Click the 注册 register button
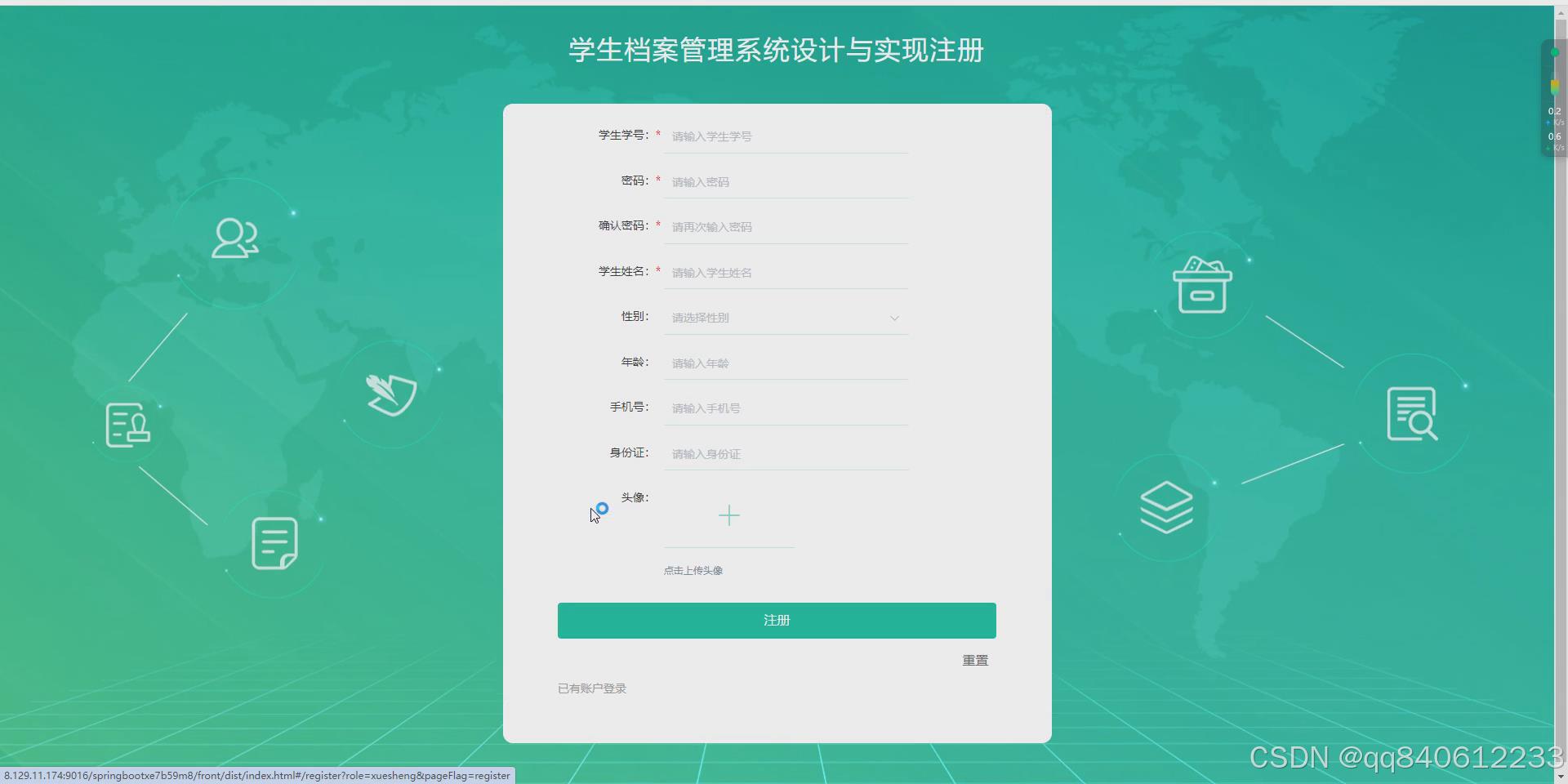1568x784 pixels. point(777,620)
